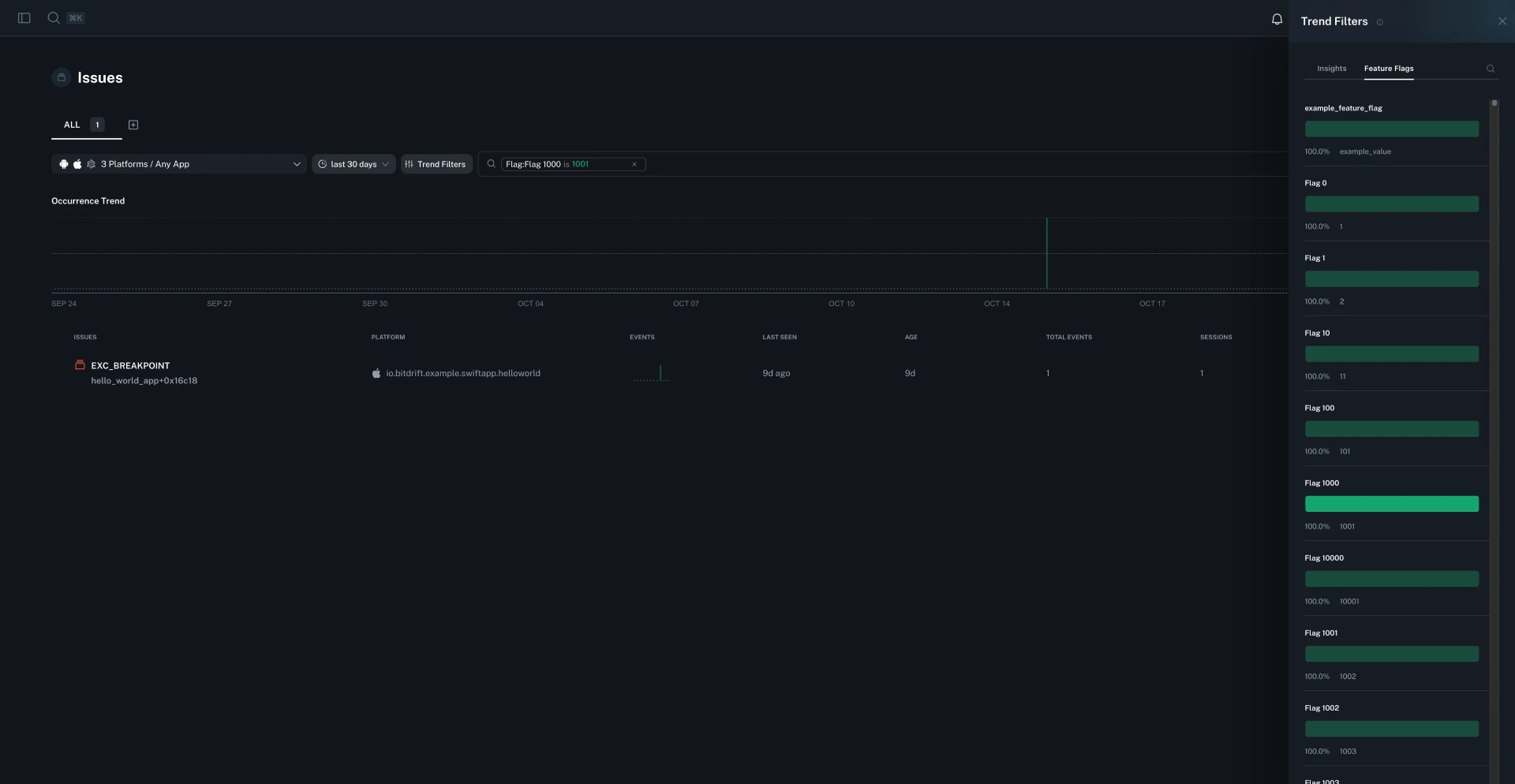This screenshot has height=784, width=1515.
Task: Click the crash icon beside EXC_BREAKPOINT
Action: 80,365
